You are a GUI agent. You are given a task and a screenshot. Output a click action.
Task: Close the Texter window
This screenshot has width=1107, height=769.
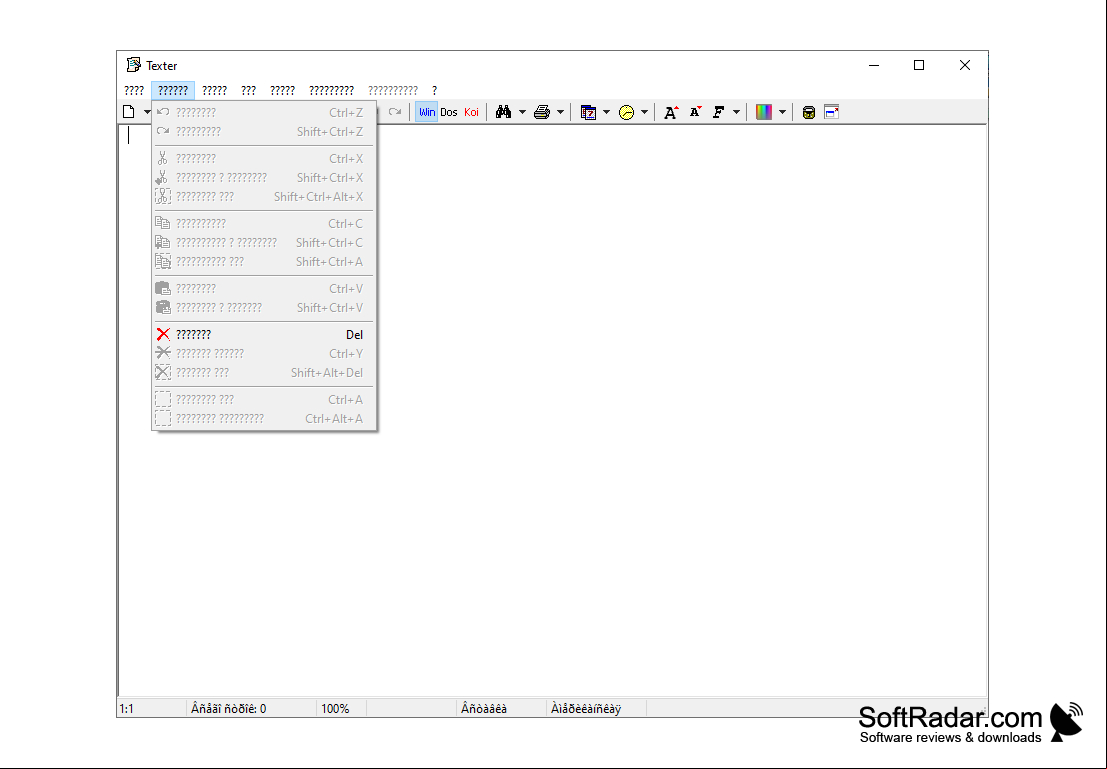pyautogui.click(x=964, y=65)
